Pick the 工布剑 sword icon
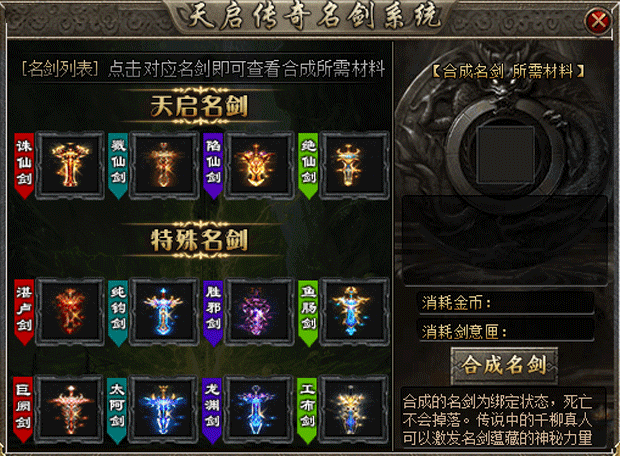The width and height of the screenshot is (620, 456). click(353, 409)
